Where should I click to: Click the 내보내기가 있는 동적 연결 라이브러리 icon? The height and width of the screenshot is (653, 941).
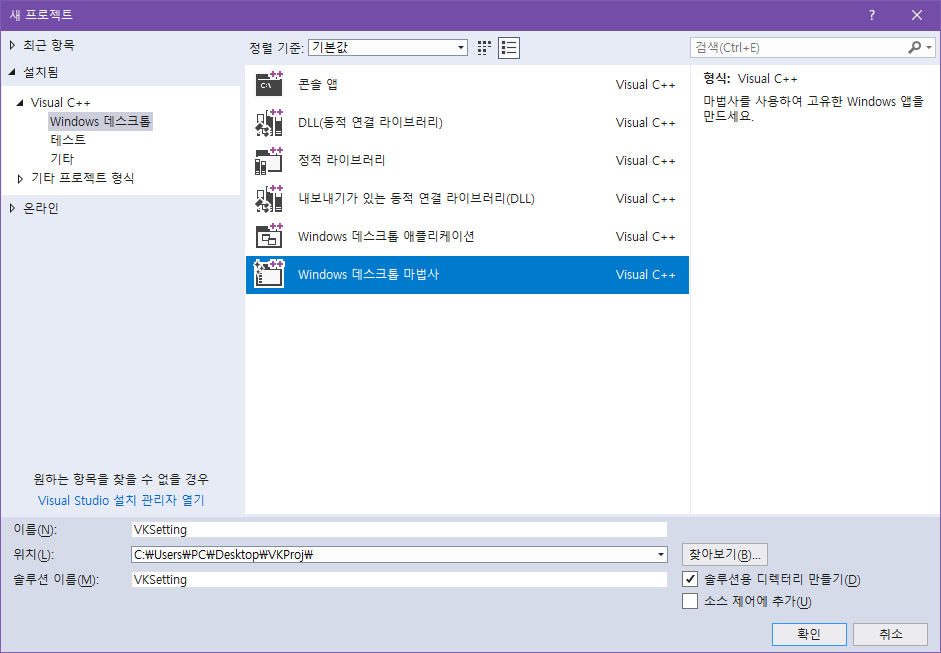[269, 199]
